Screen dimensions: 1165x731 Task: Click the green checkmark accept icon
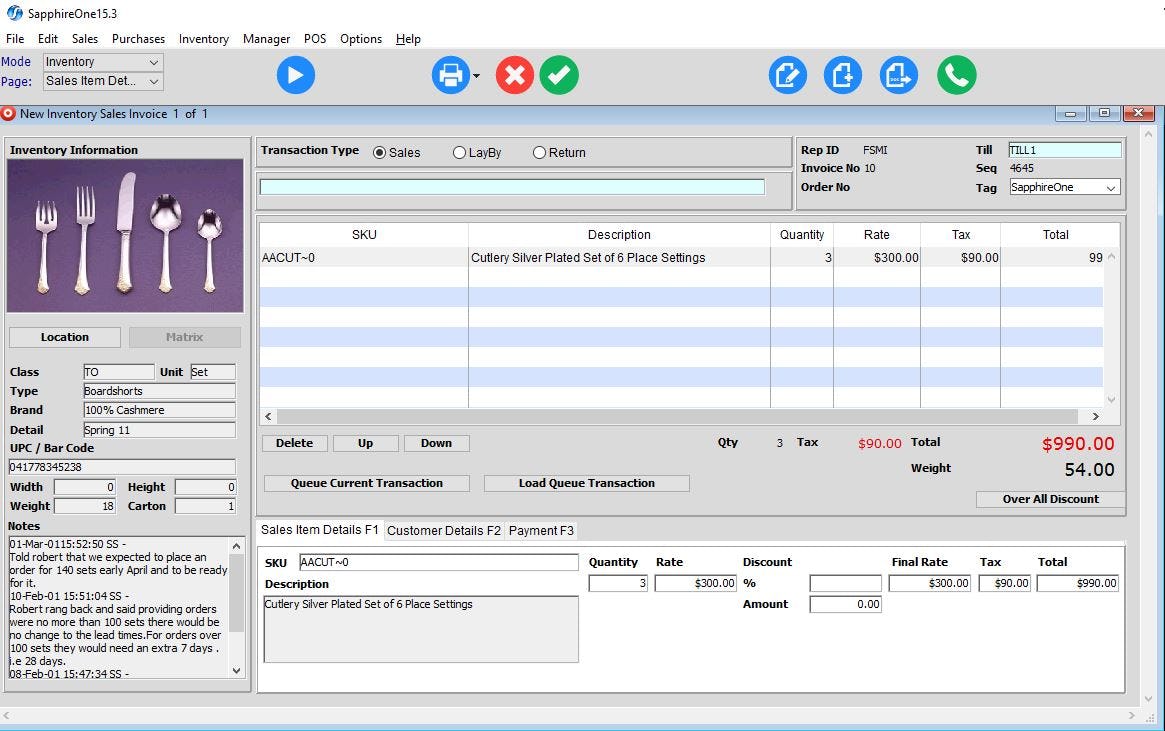pos(559,75)
